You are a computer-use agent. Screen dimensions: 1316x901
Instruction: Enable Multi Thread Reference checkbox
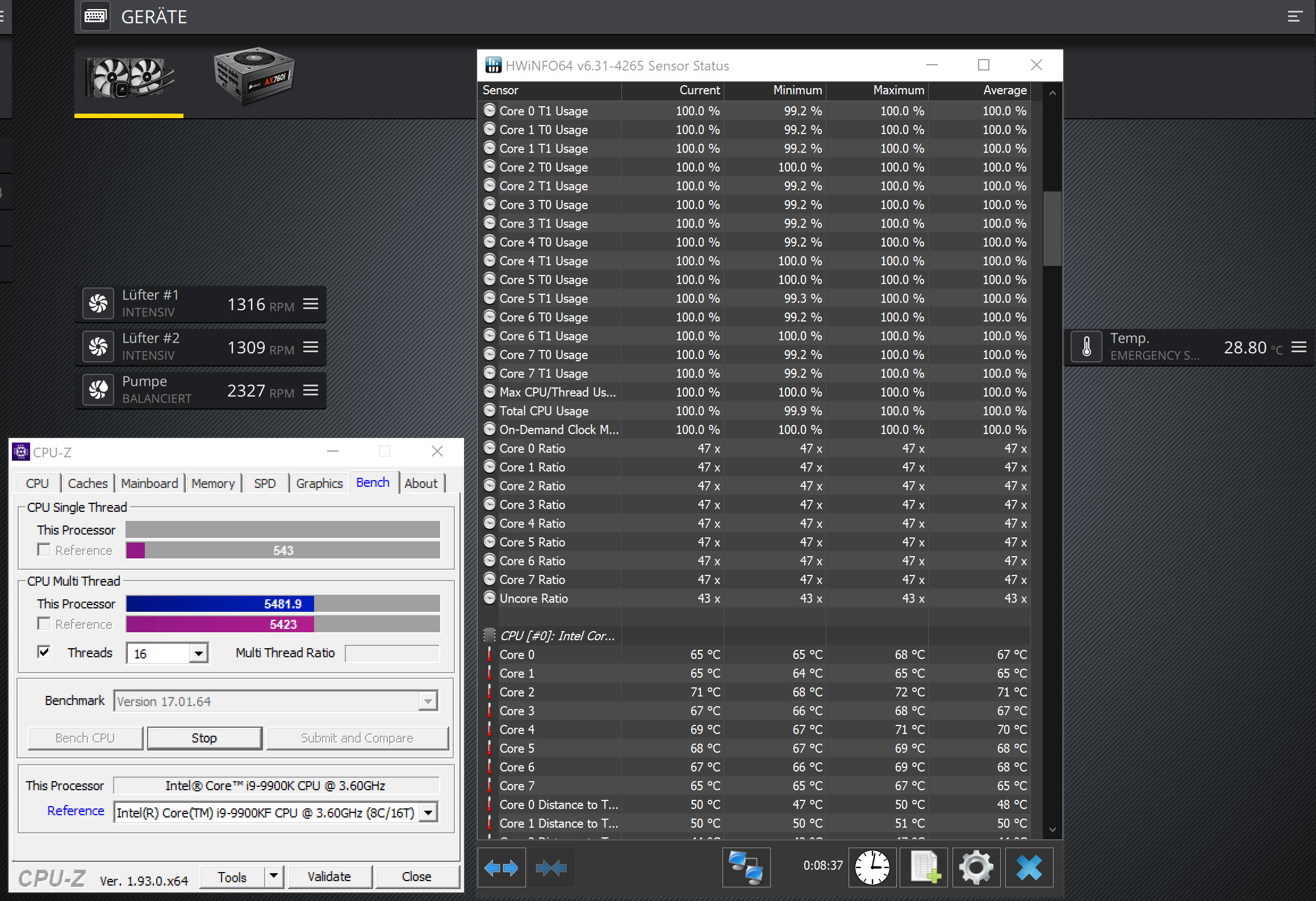click(x=44, y=624)
